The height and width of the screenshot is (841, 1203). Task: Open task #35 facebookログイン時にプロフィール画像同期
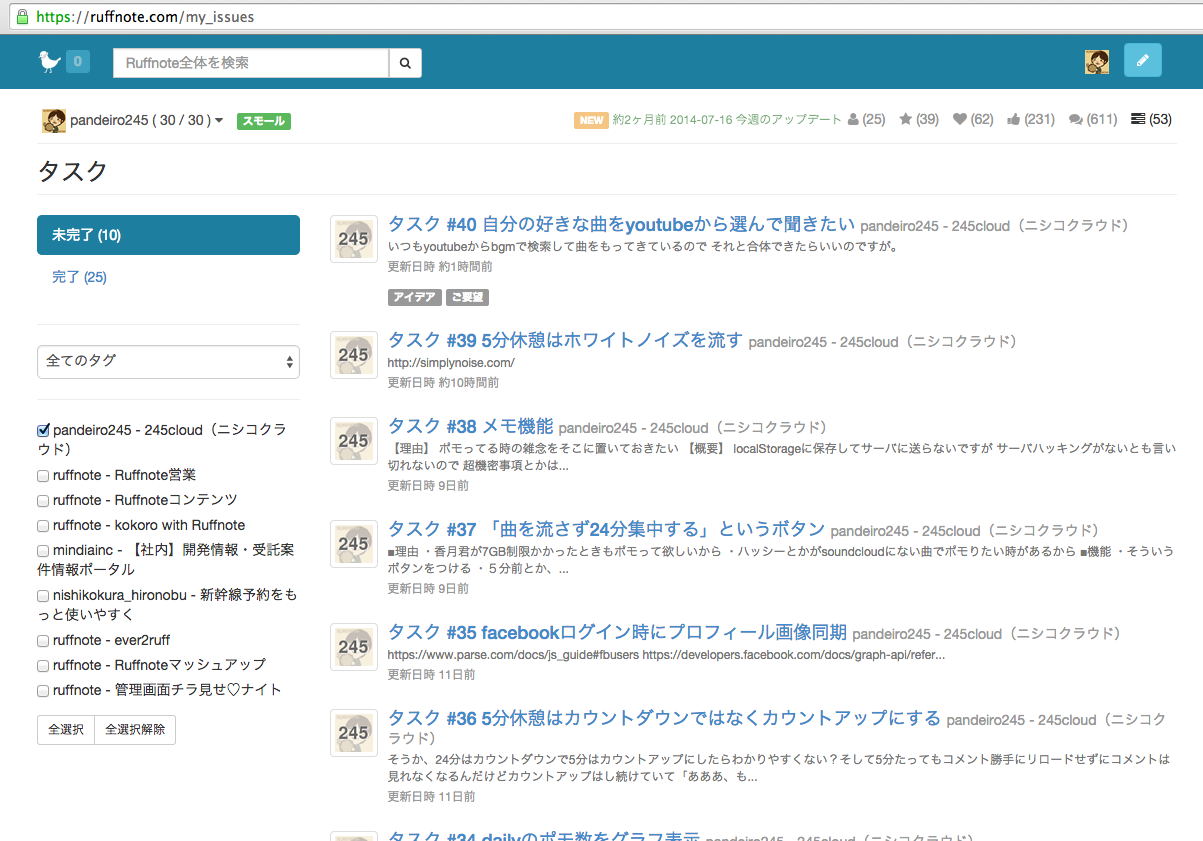click(x=617, y=633)
